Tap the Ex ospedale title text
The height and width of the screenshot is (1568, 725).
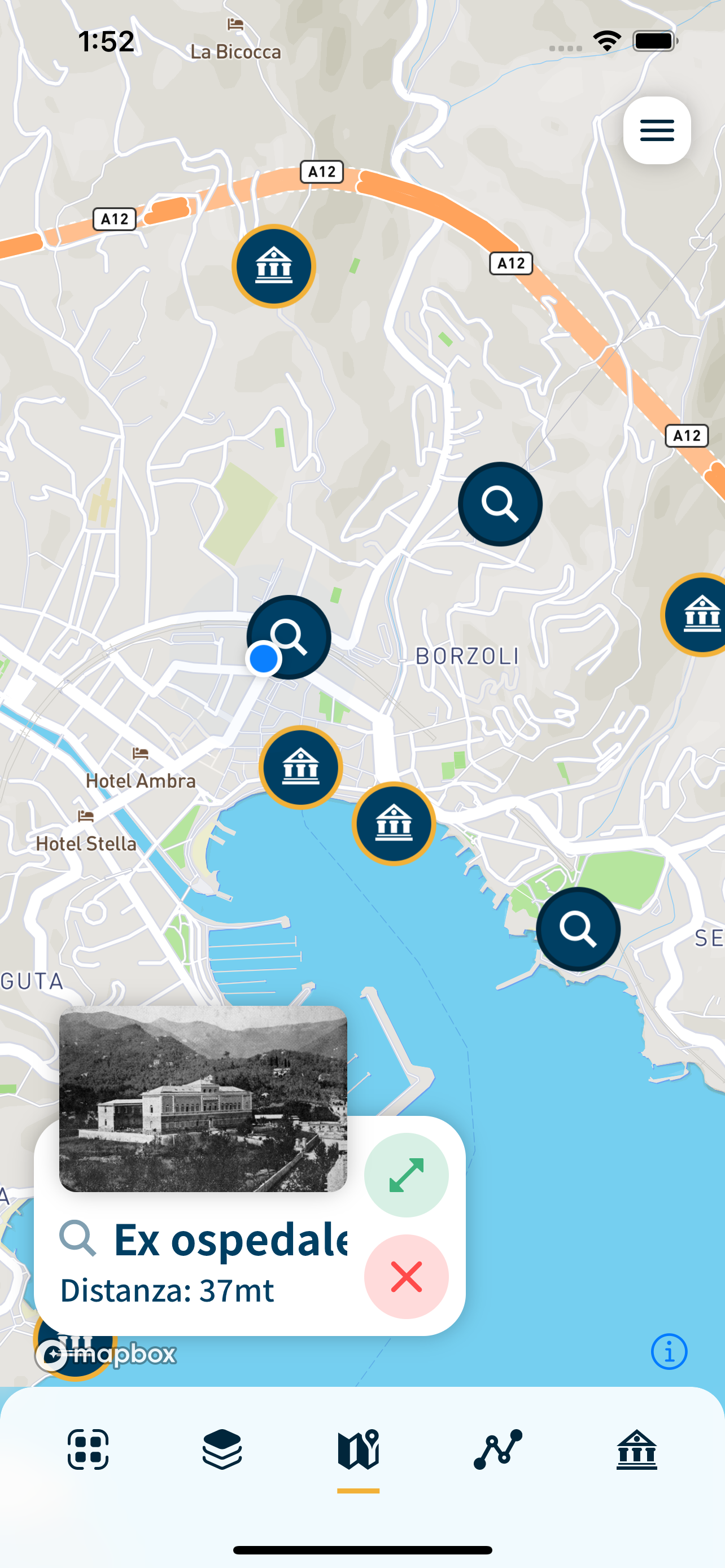point(230,1239)
